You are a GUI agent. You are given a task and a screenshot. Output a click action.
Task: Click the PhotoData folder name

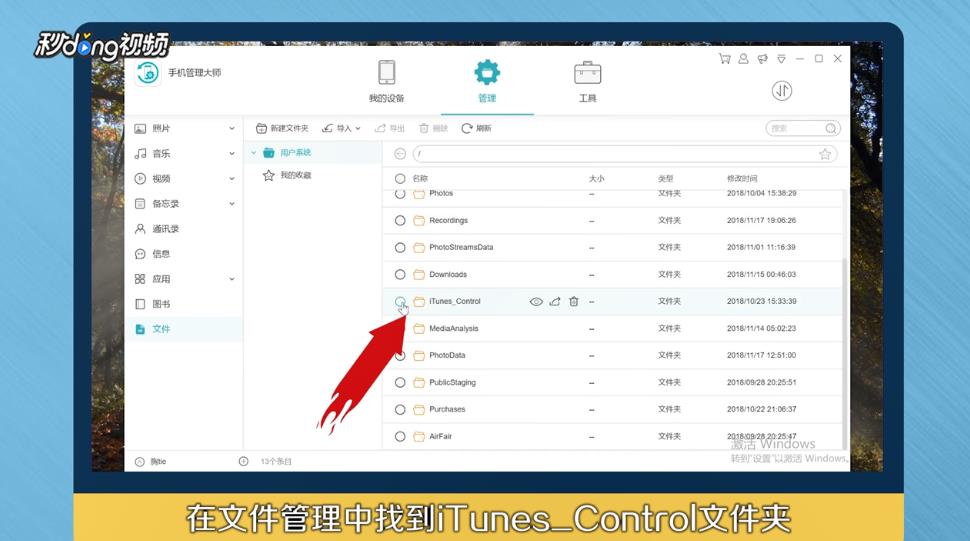coord(447,356)
